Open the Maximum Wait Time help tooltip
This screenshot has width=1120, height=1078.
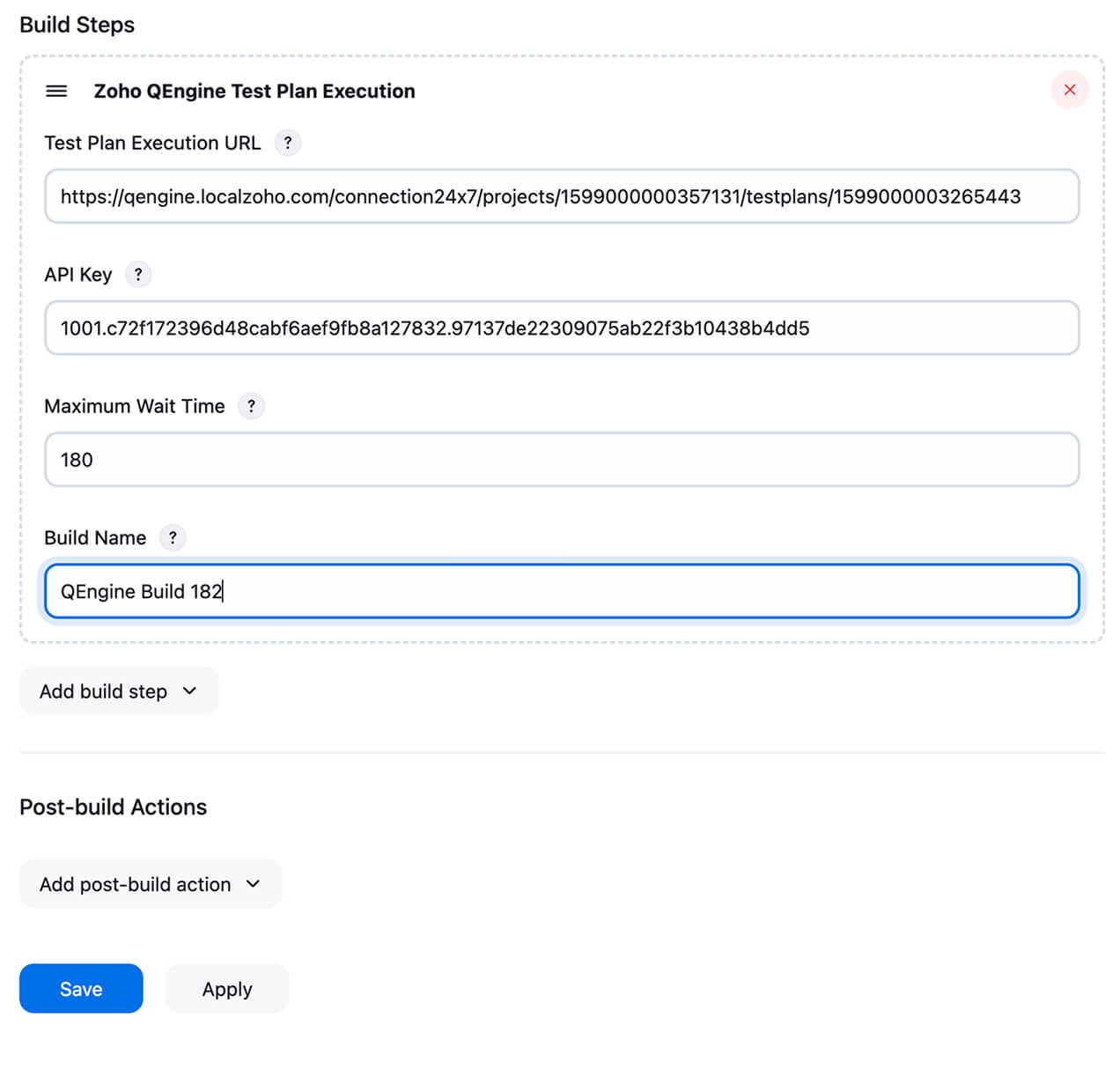pos(252,406)
